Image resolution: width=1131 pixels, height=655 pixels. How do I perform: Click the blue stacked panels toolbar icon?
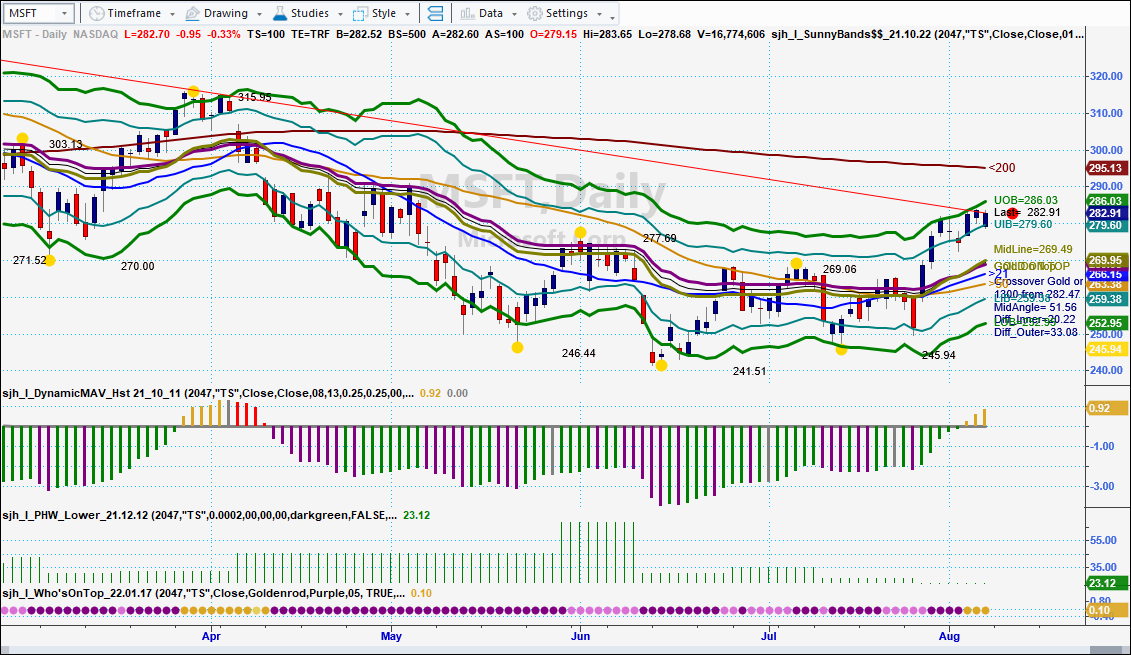436,14
